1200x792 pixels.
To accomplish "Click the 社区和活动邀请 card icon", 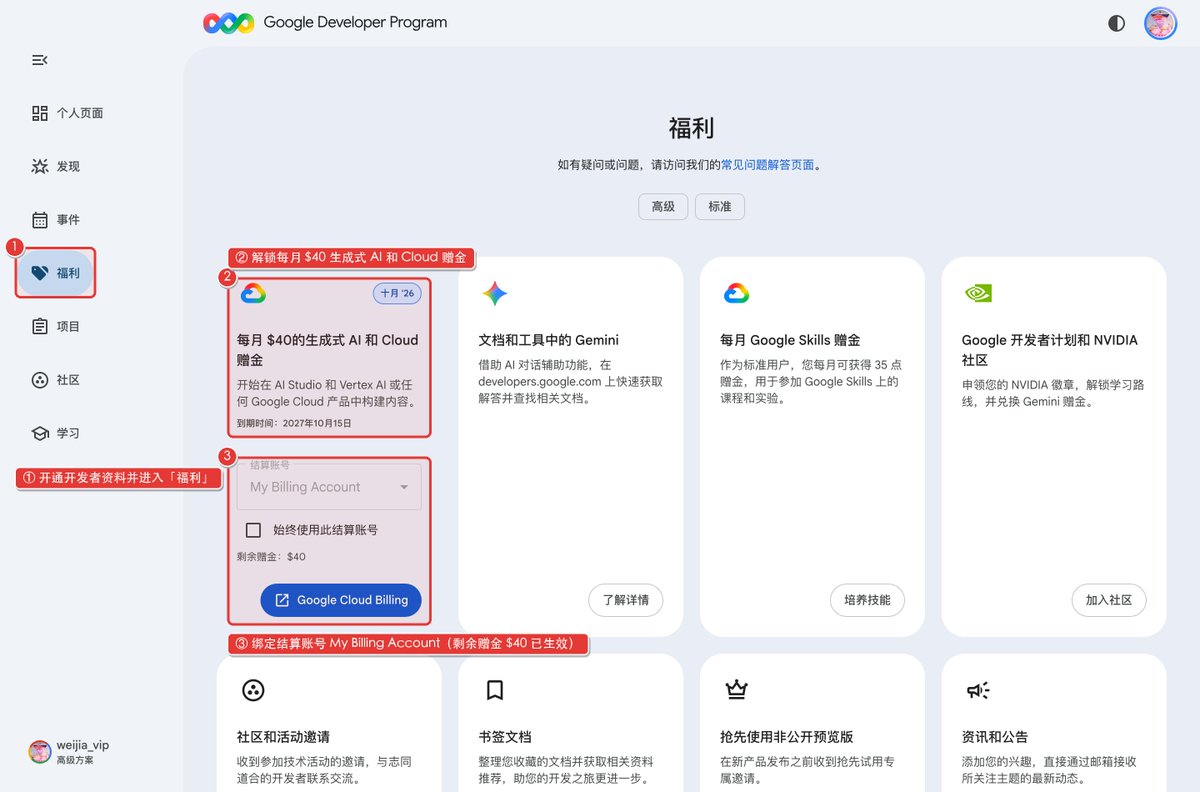I will point(253,690).
